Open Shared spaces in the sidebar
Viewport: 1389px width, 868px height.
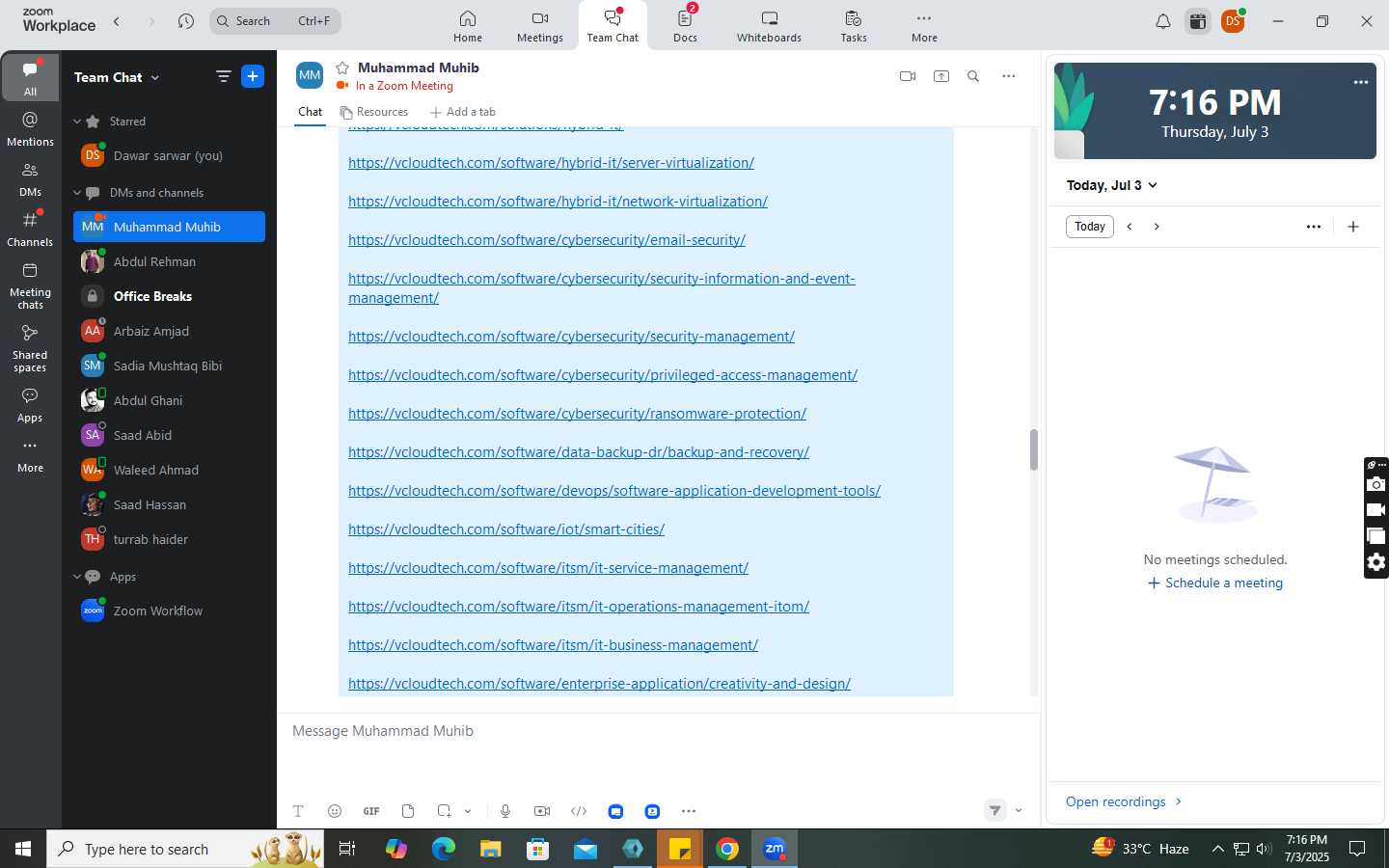30,348
